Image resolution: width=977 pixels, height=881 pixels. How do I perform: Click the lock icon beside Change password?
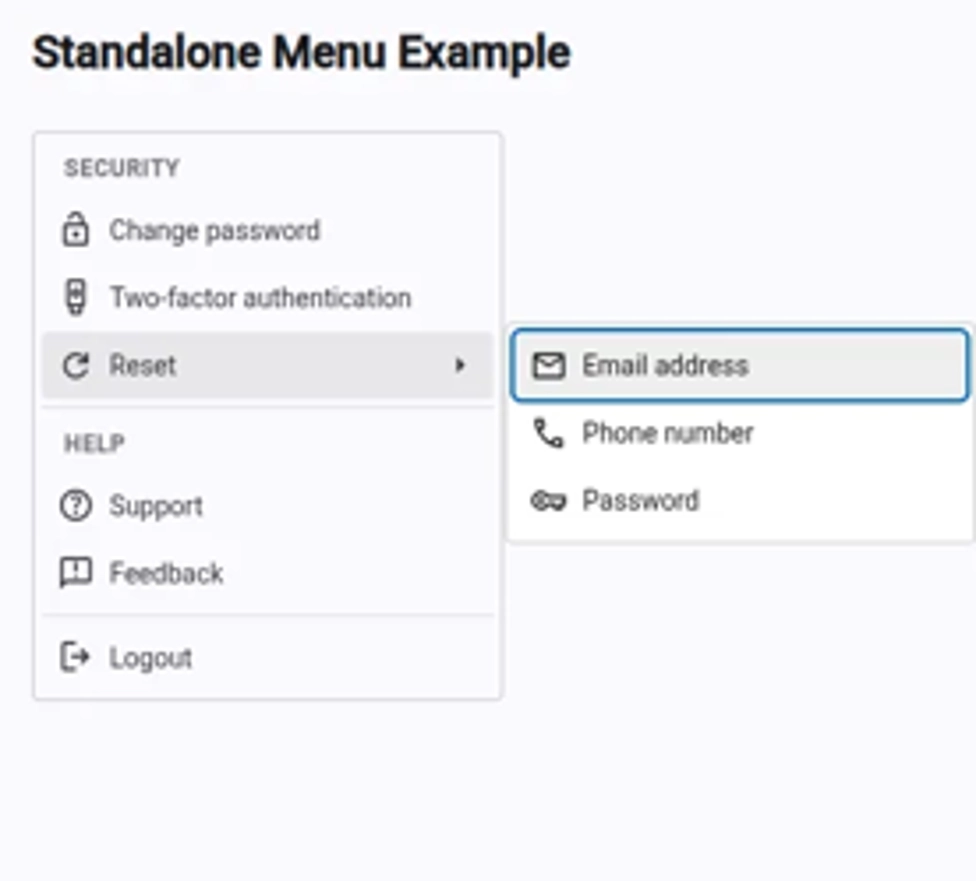pos(75,231)
